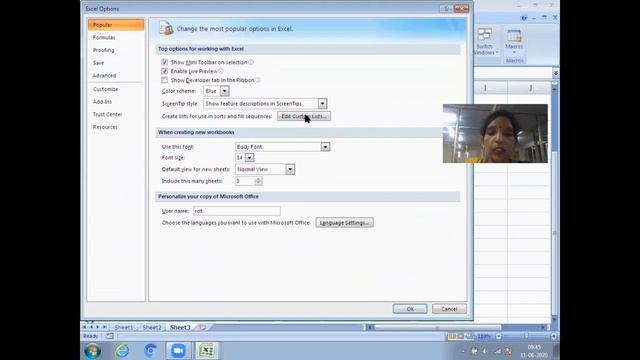Image resolution: width=640 pixels, height=360 pixels.
Task: Open the Font size dropdown
Action: pos(249,158)
